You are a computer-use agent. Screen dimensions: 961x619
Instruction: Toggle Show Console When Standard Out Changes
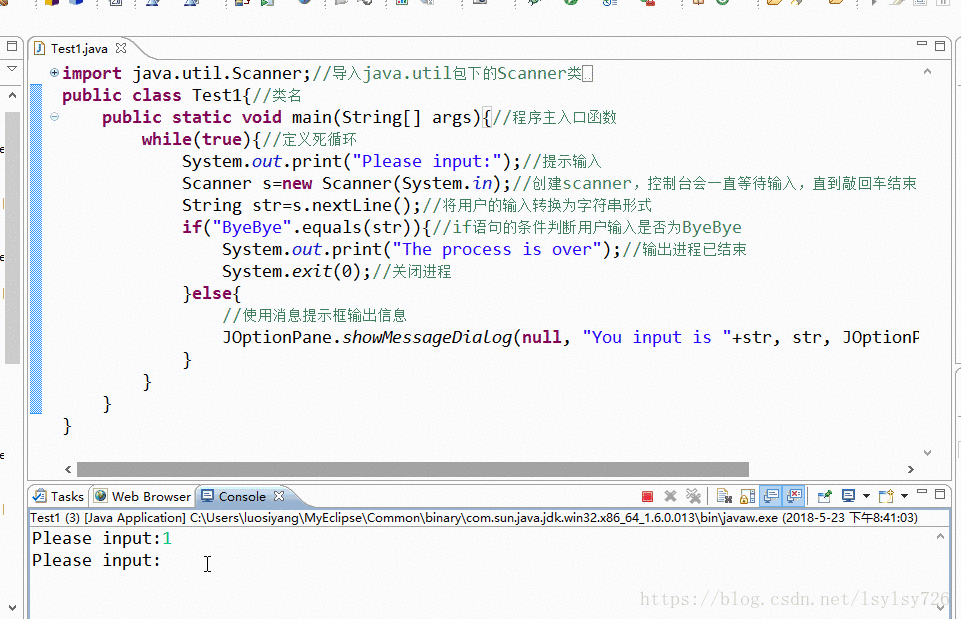tap(769, 495)
